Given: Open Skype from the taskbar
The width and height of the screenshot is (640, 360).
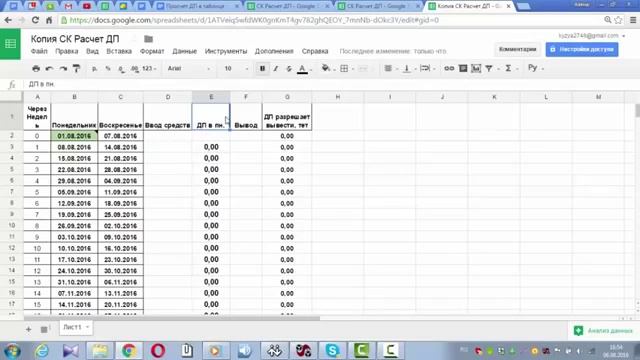Looking at the screenshot, I should [332, 351].
